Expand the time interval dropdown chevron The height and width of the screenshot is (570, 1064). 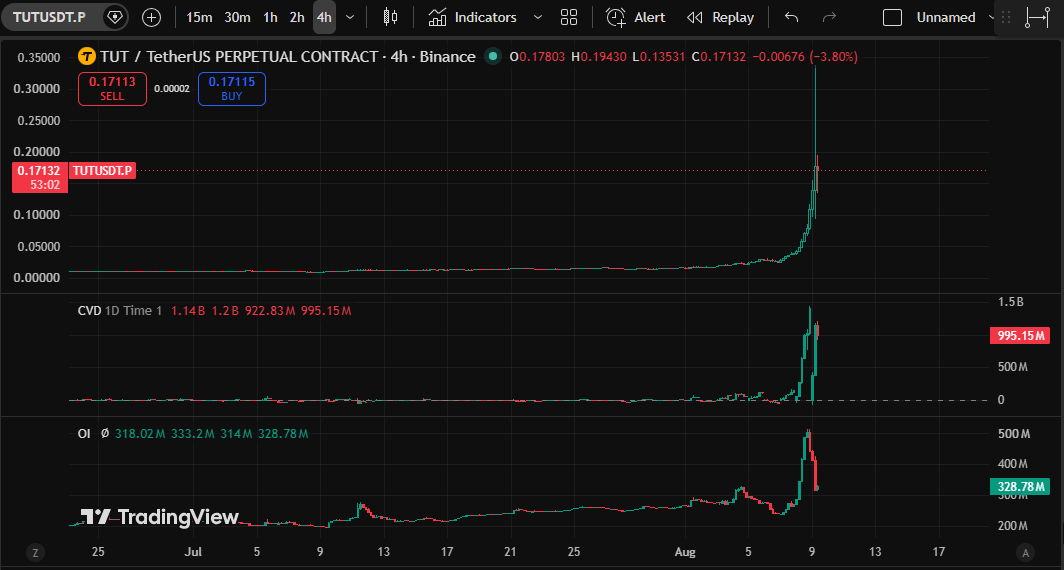(350, 18)
